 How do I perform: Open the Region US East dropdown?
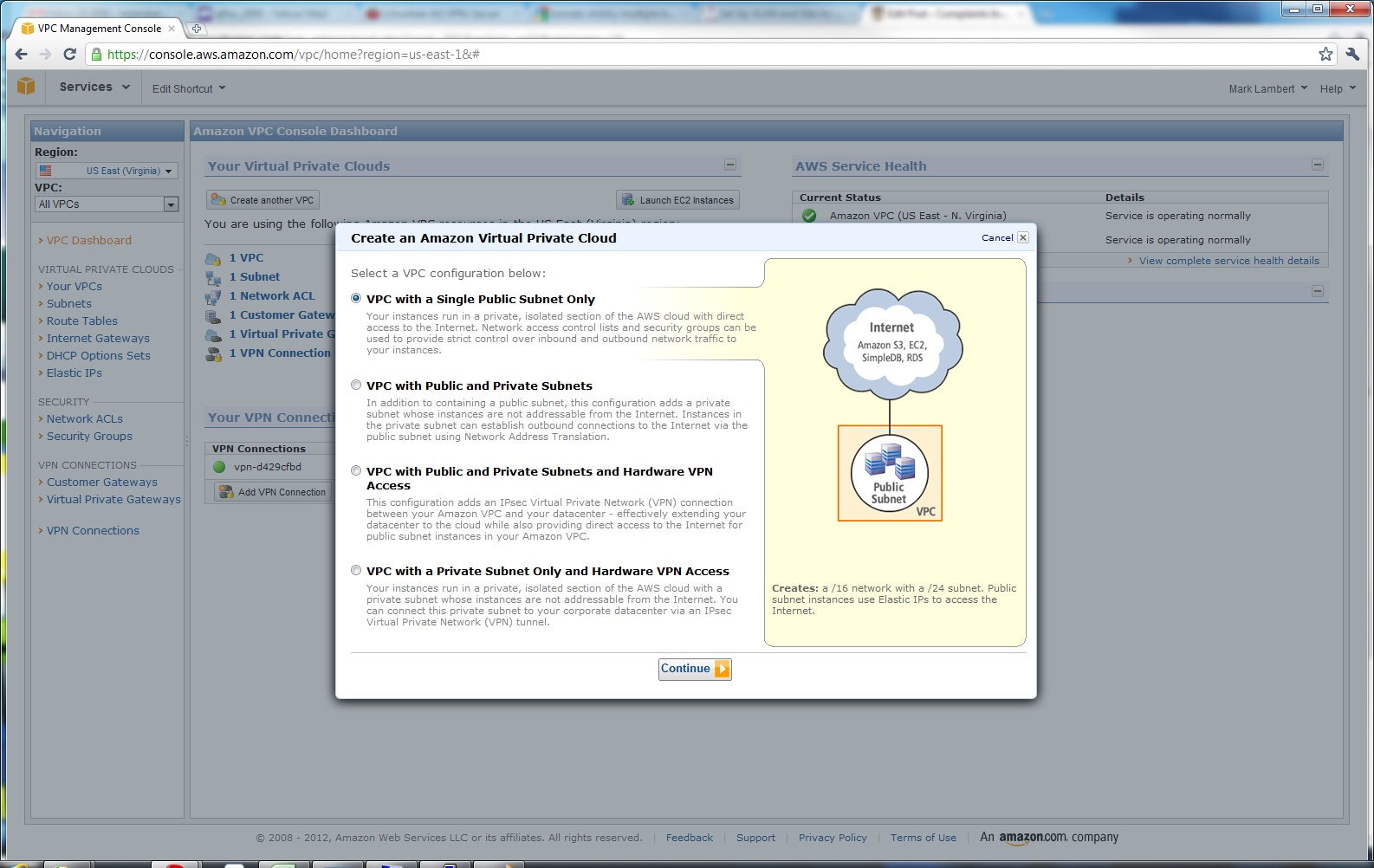[107, 171]
